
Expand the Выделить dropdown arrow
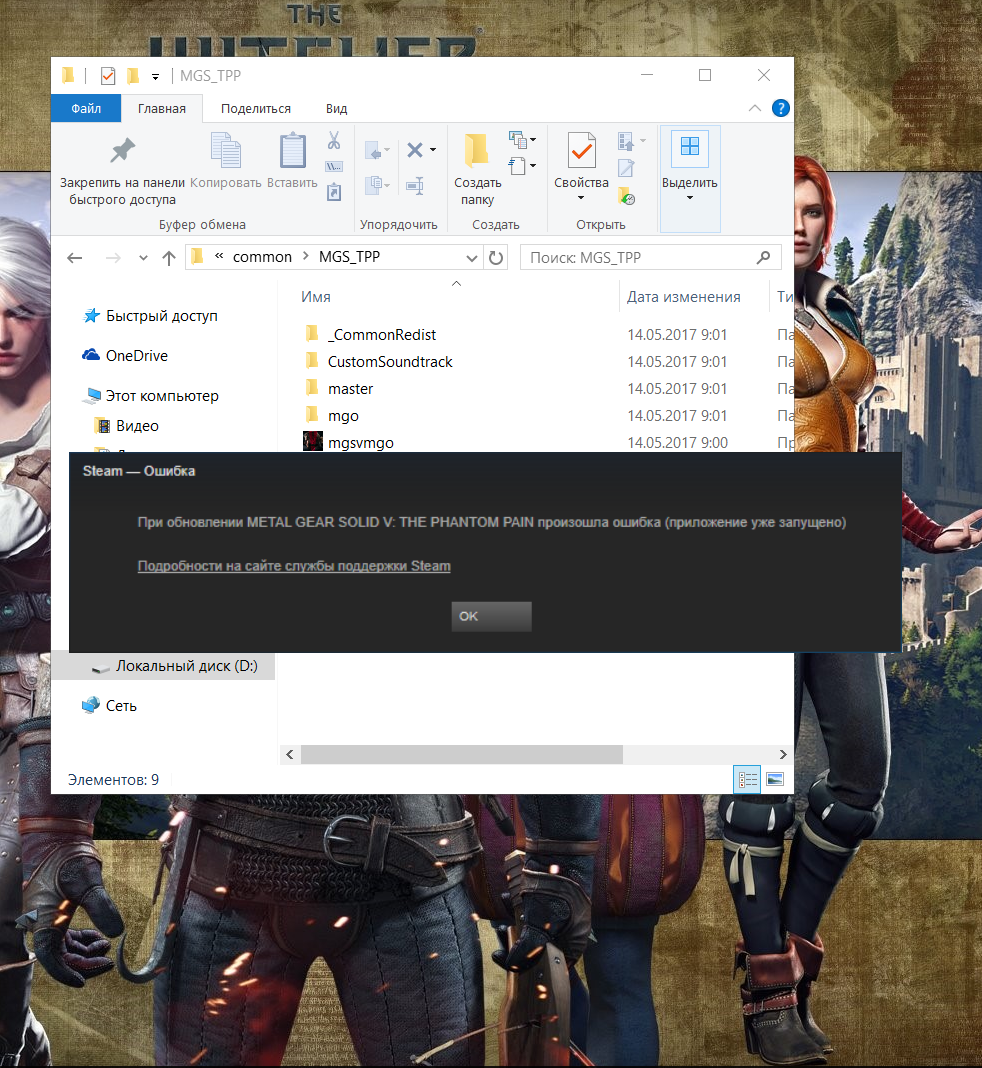pyautogui.click(x=690, y=198)
